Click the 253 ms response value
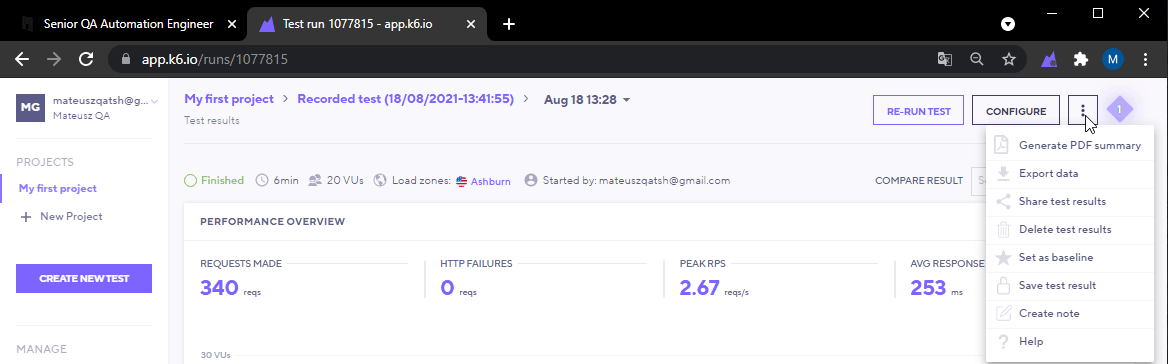This screenshot has width=1168, height=364. [x=928, y=287]
